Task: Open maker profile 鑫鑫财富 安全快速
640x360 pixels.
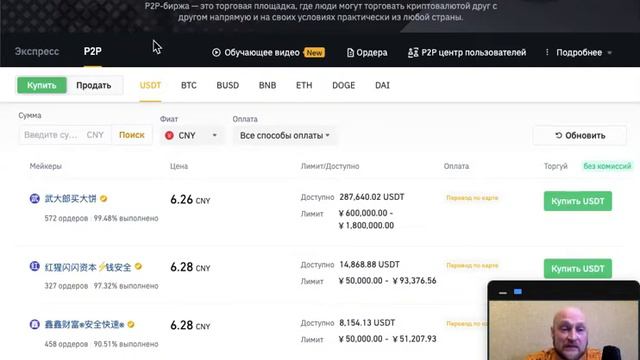Action: (x=84, y=324)
